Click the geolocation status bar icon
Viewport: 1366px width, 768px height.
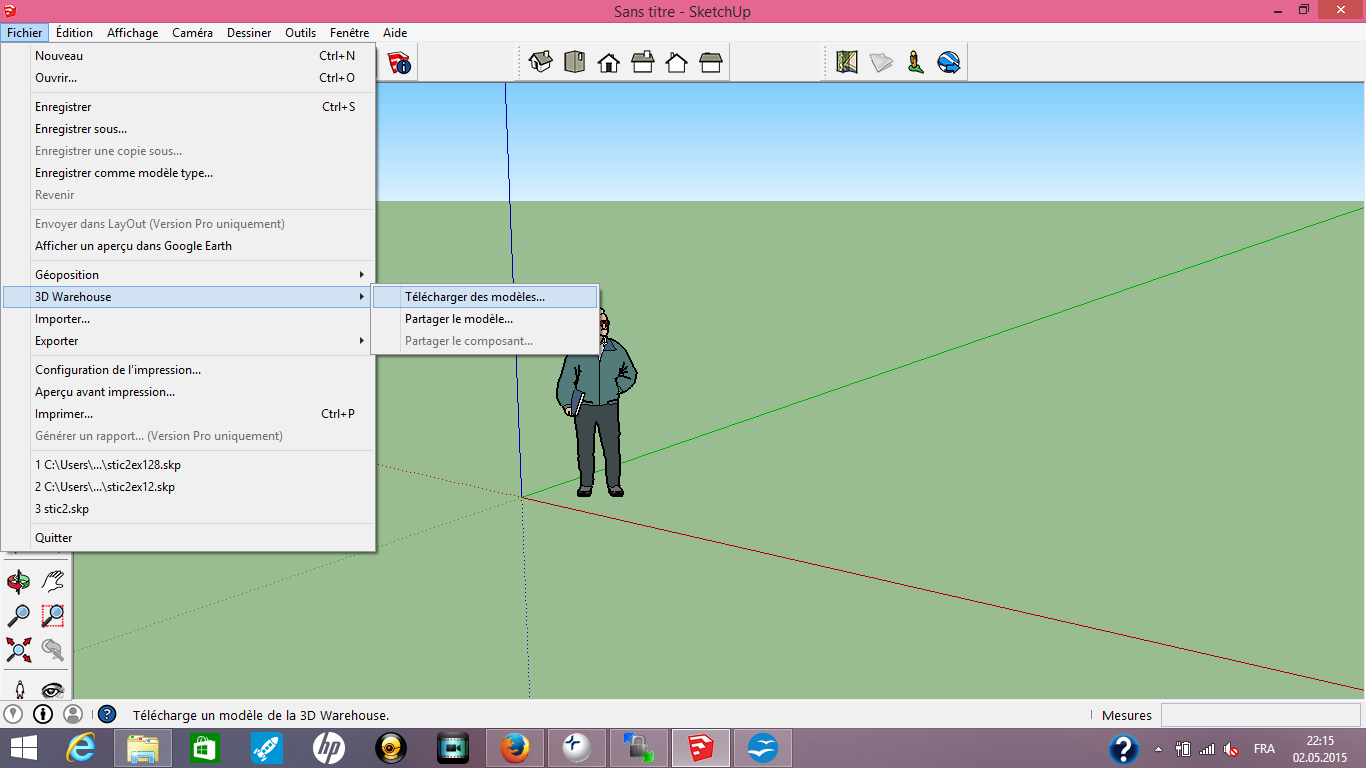pos(13,714)
